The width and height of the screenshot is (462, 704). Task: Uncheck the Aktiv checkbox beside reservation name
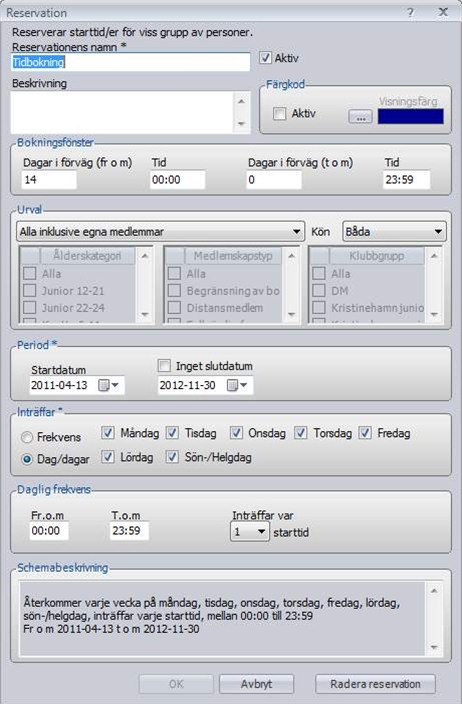pyautogui.click(x=265, y=58)
